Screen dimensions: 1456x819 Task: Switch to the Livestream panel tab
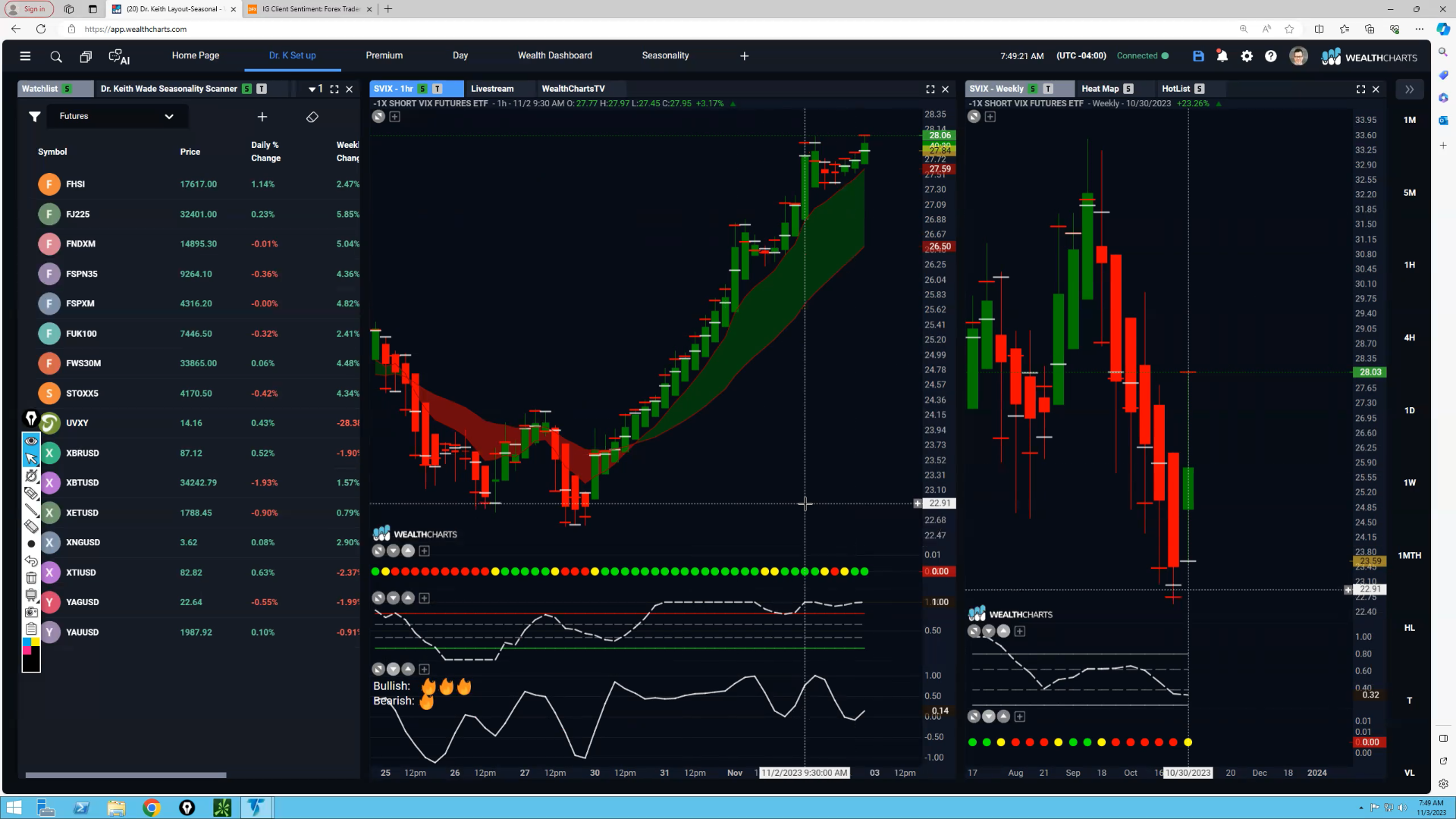[x=492, y=89]
